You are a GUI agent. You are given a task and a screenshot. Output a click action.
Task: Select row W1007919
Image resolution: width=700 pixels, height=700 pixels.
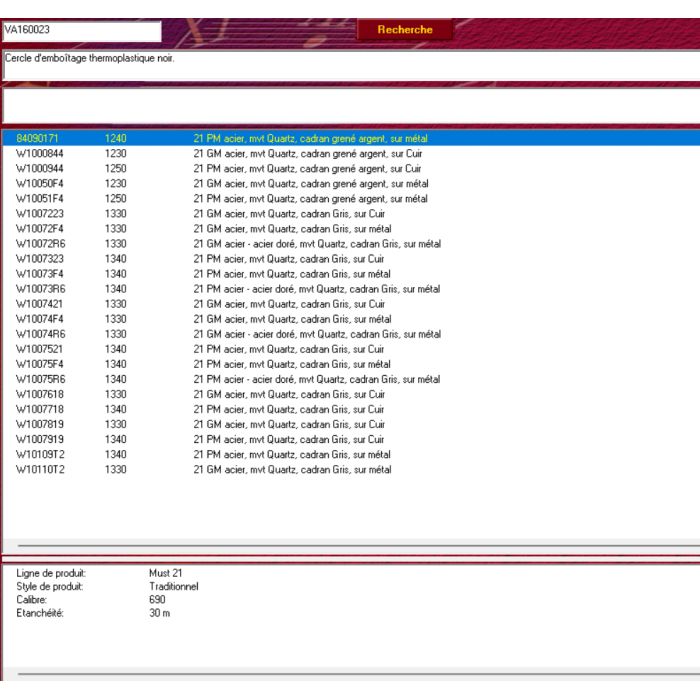[351, 439]
